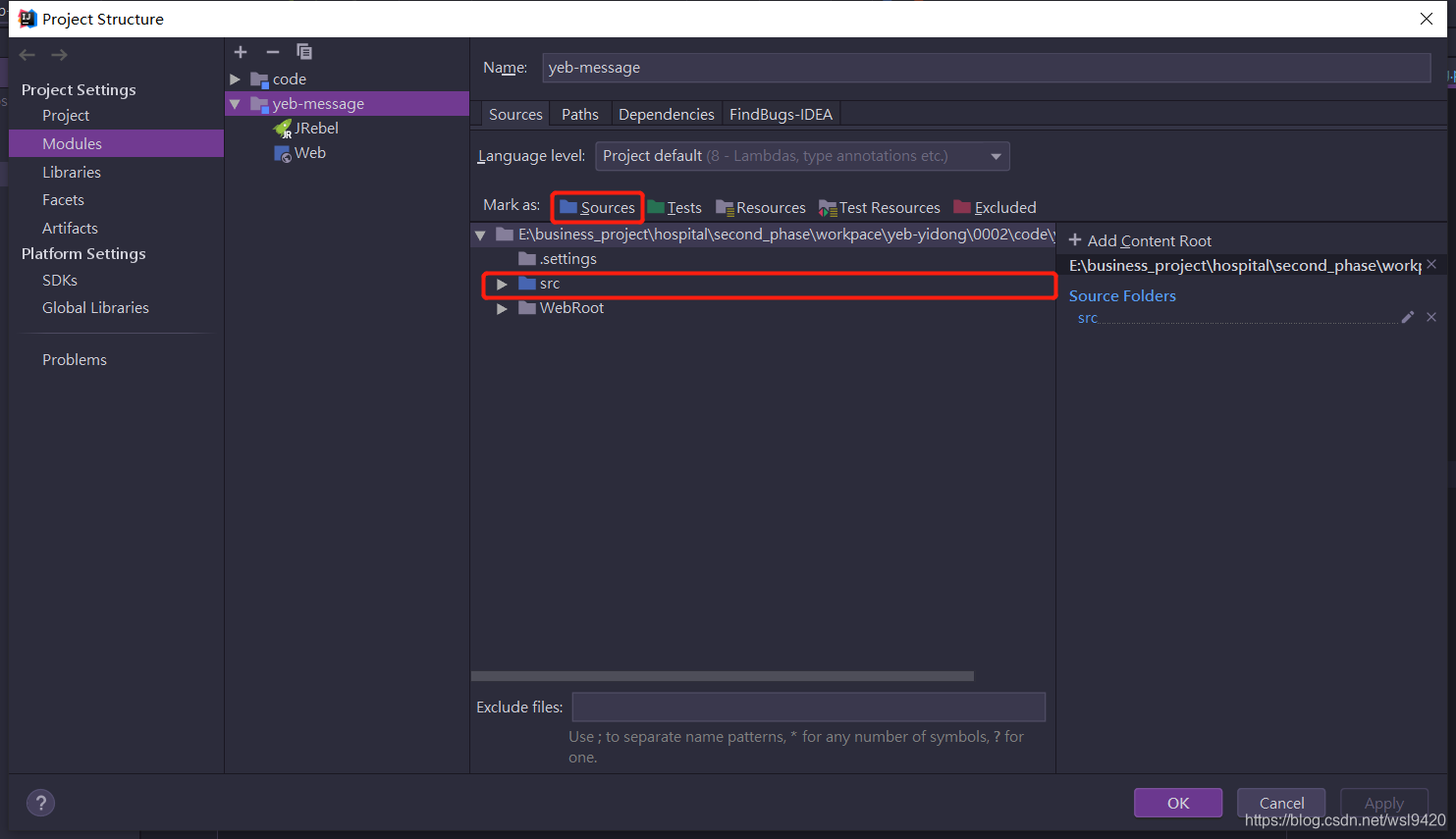Select the WebRoot folder row
1456x839 pixels.
[x=763, y=308]
